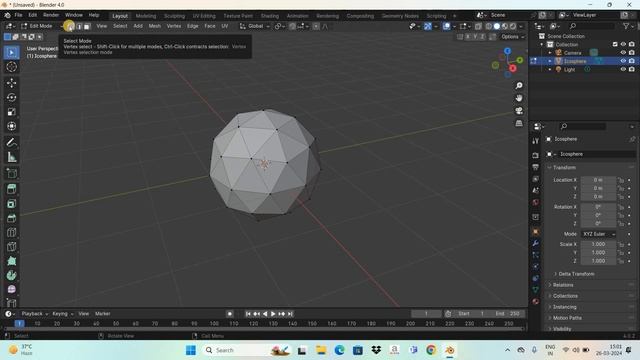Viewport: 640px width, 360px height.
Task: Switch to the Sculpting workspace tab
Action: click(x=174, y=16)
